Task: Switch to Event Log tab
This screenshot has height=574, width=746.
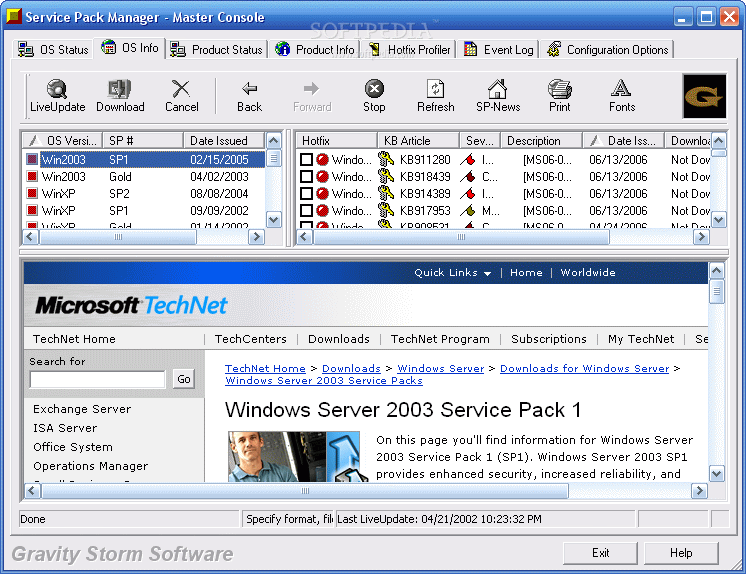Action: coord(499,49)
